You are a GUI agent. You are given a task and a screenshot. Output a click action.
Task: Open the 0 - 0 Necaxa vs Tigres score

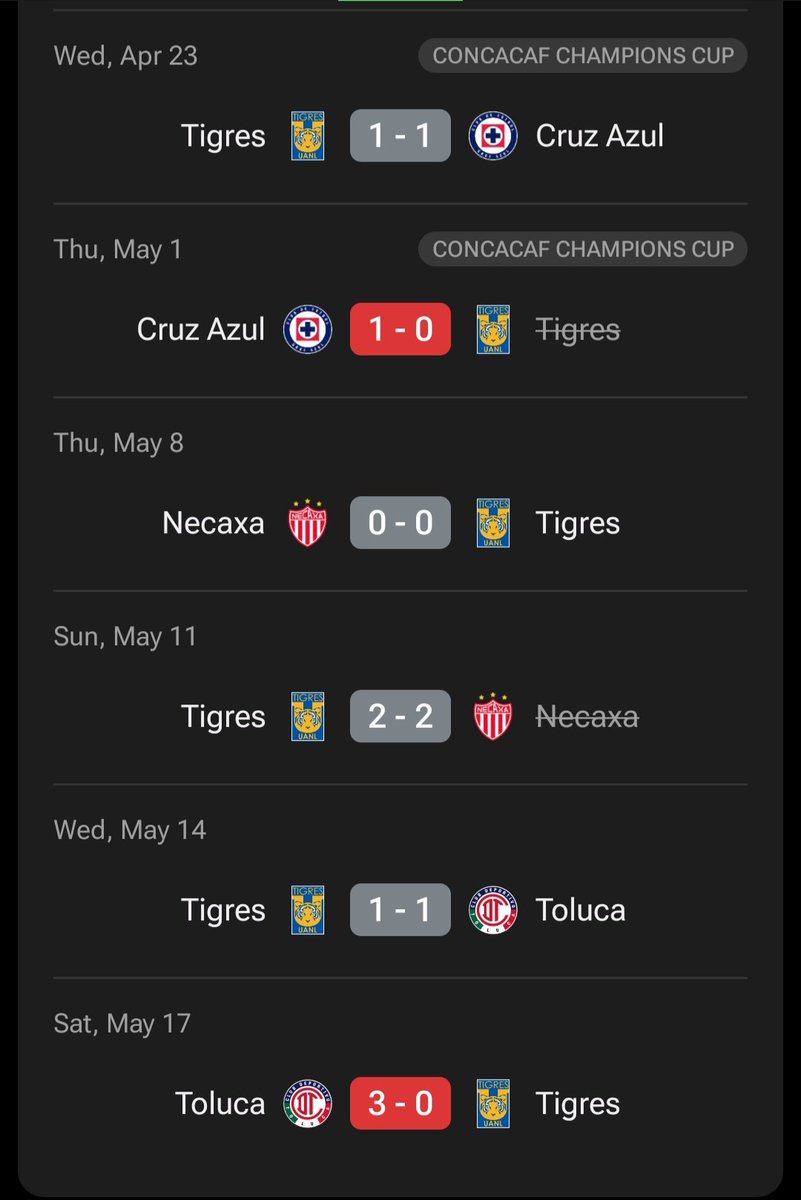pyautogui.click(x=400, y=523)
